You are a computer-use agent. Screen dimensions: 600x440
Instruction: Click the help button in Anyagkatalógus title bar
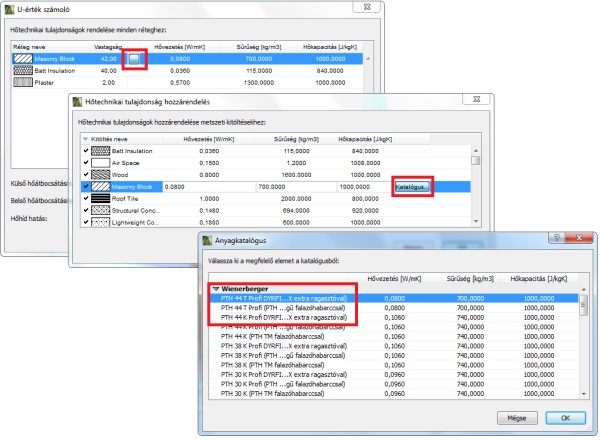point(557,238)
